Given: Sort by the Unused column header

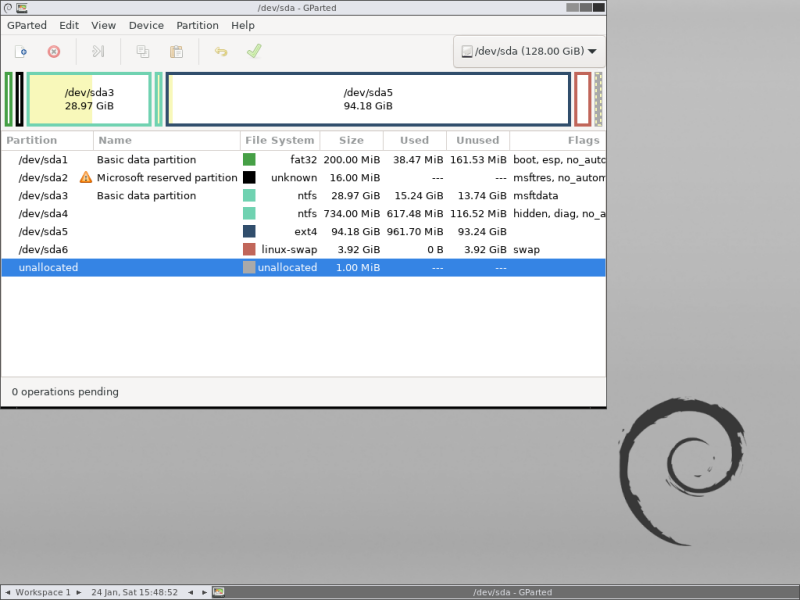Looking at the screenshot, I should (478, 140).
